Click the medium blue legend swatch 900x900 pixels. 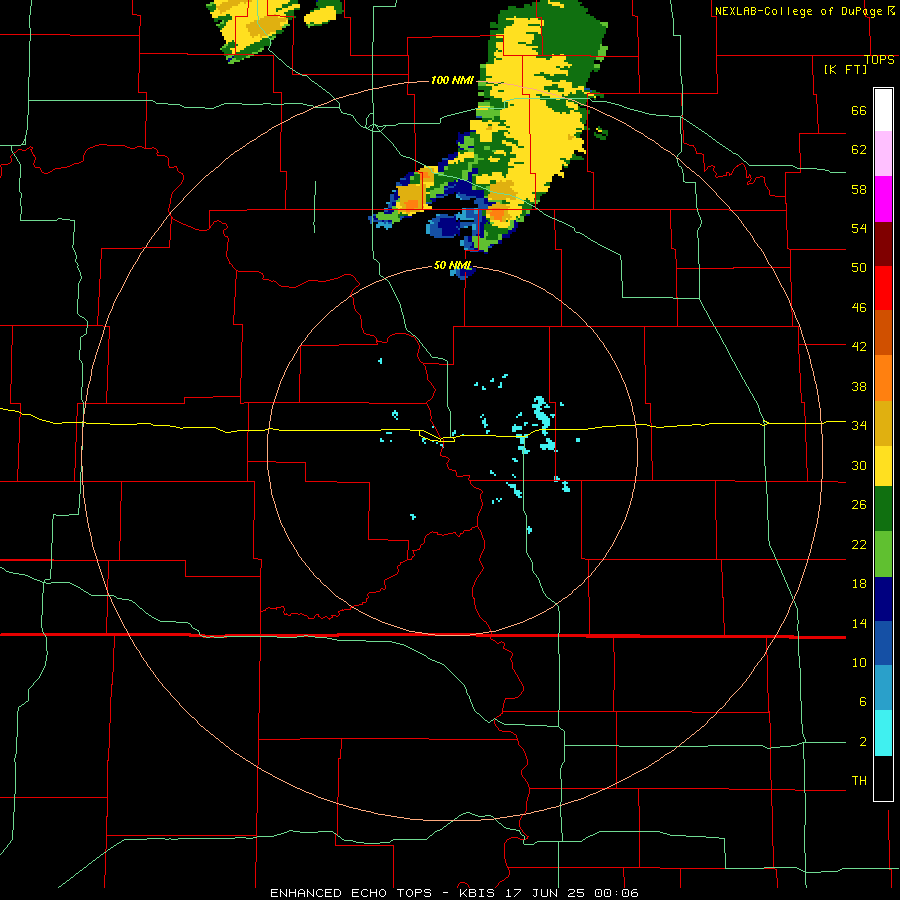(x=883, y=644)
